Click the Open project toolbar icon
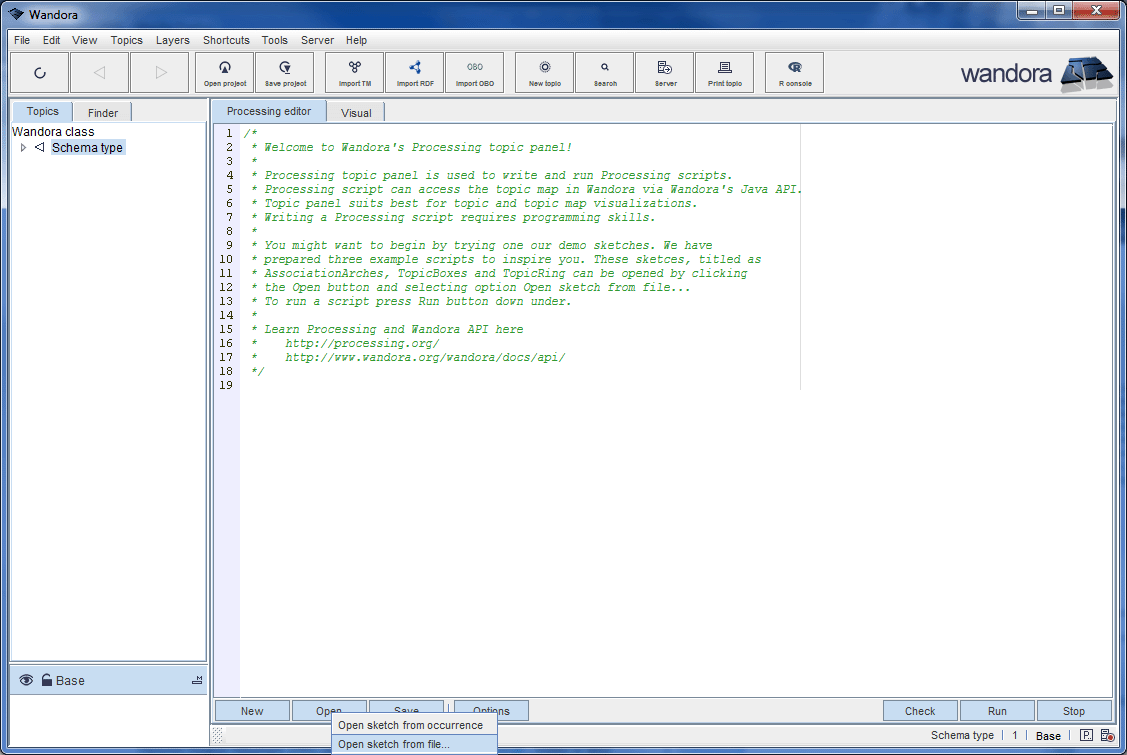 coord(225,73)
